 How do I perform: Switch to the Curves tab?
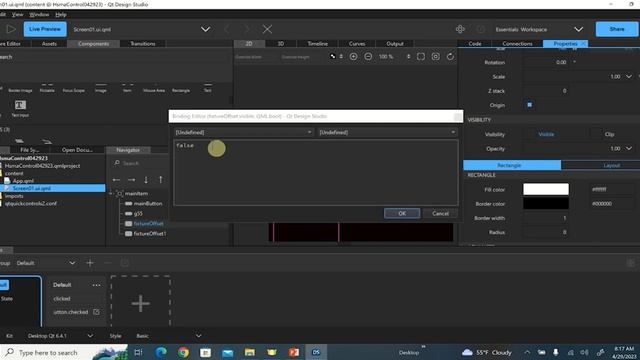tap(357, 44)
